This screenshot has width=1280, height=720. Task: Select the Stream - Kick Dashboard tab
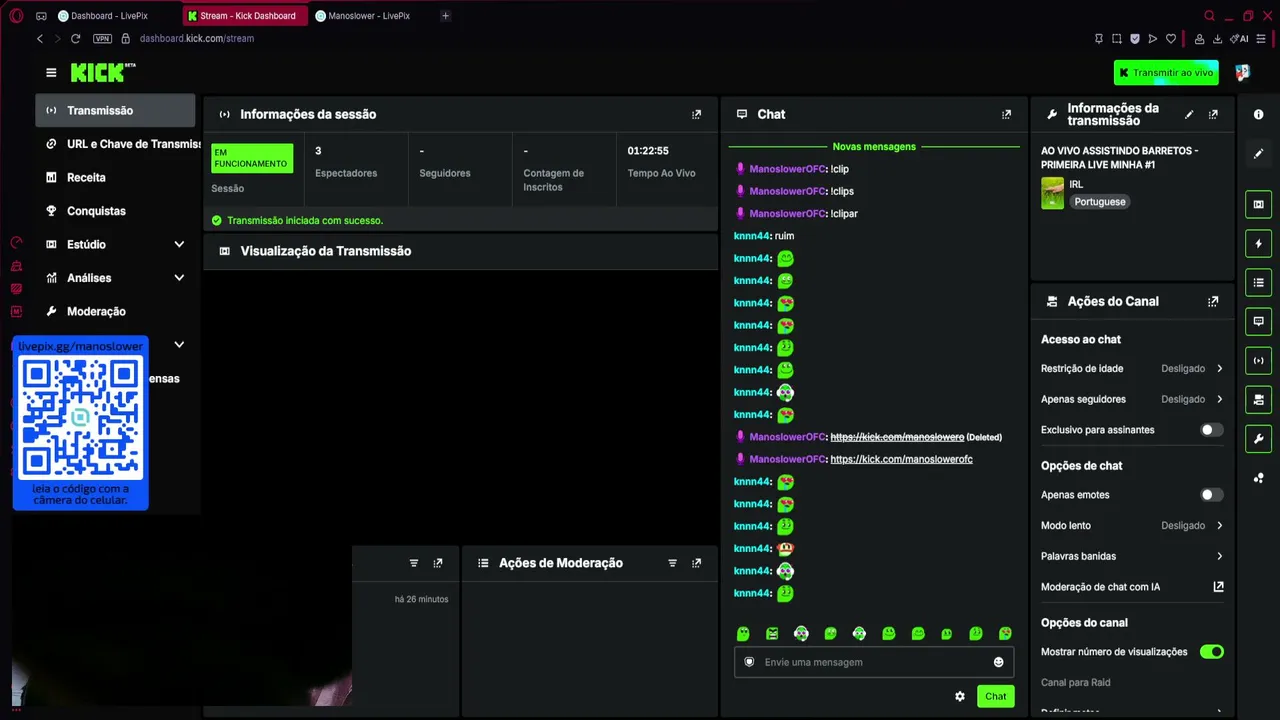coord(244,16)
